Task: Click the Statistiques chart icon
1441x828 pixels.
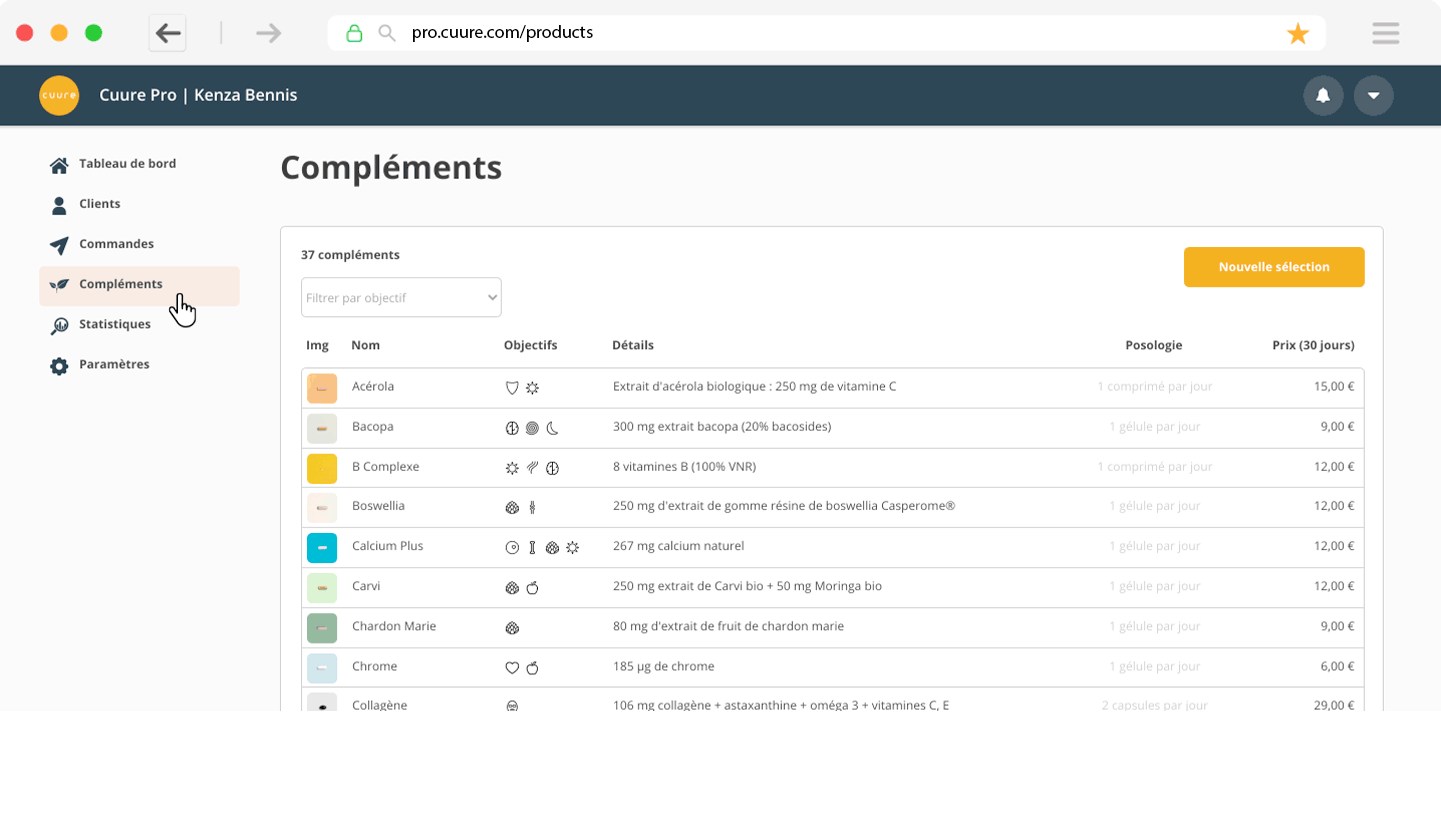Action: tap(59, 325)
